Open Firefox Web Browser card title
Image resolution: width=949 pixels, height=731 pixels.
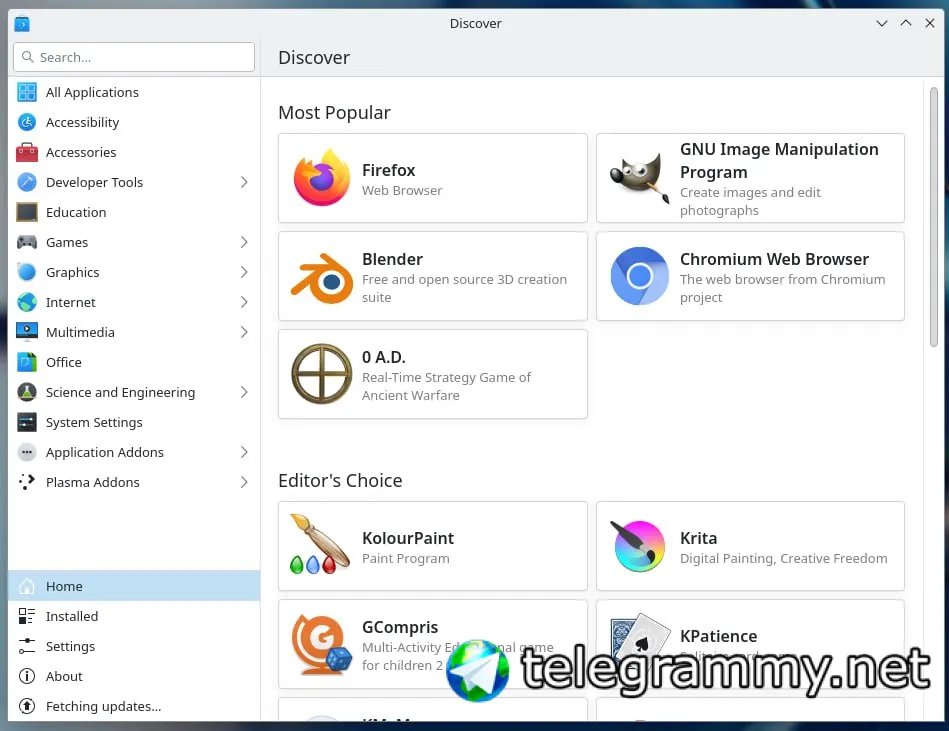[x=389, y=170]
